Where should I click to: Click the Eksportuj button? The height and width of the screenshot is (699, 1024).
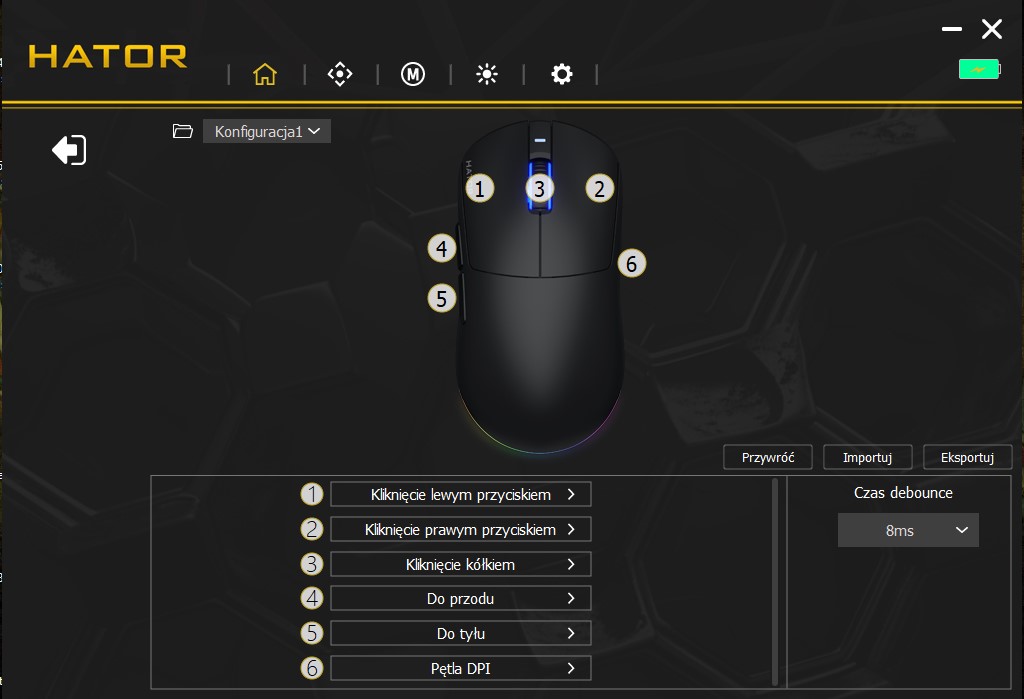click(967, 457)
